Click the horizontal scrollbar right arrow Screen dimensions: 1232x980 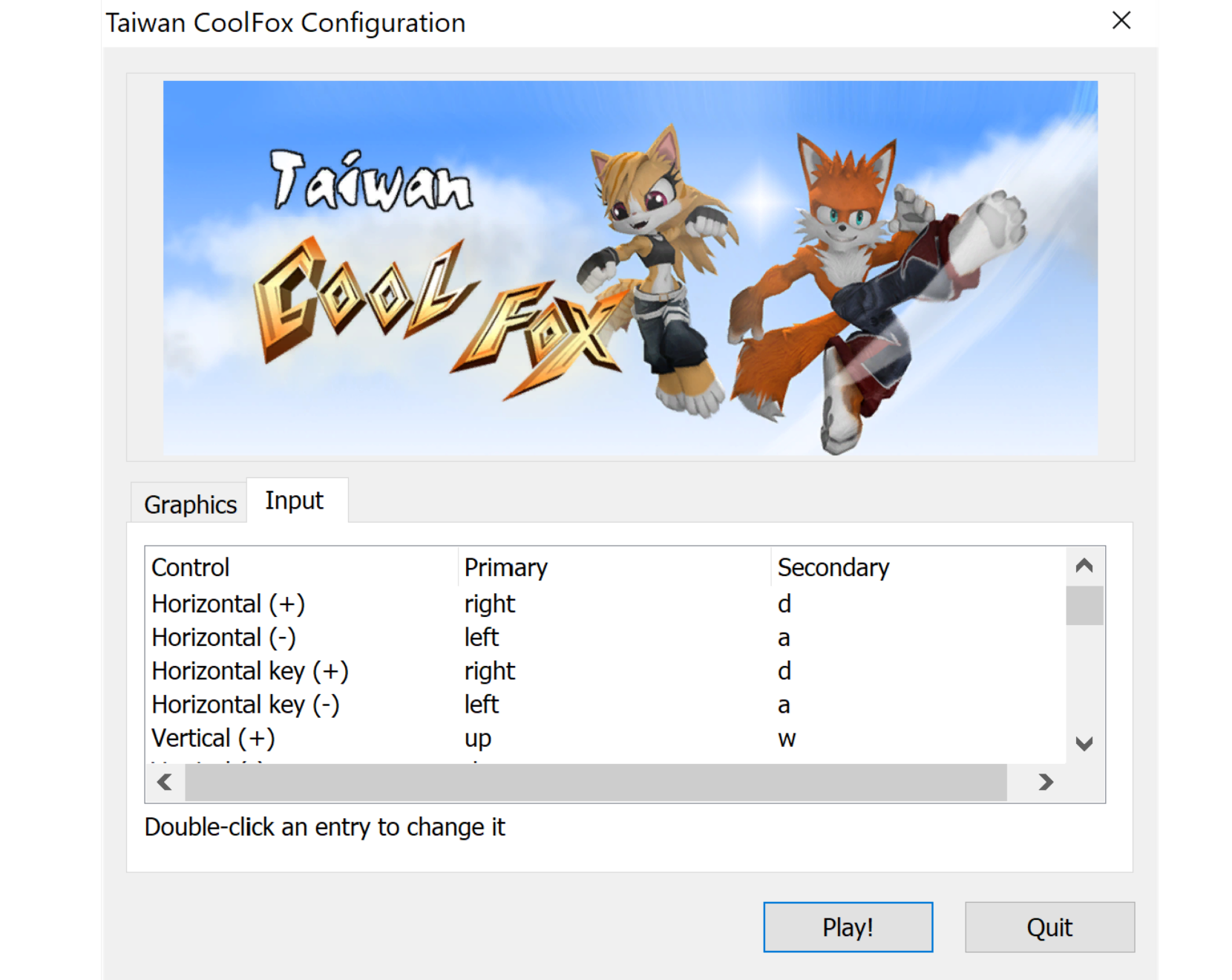(x=1046, y=783)
